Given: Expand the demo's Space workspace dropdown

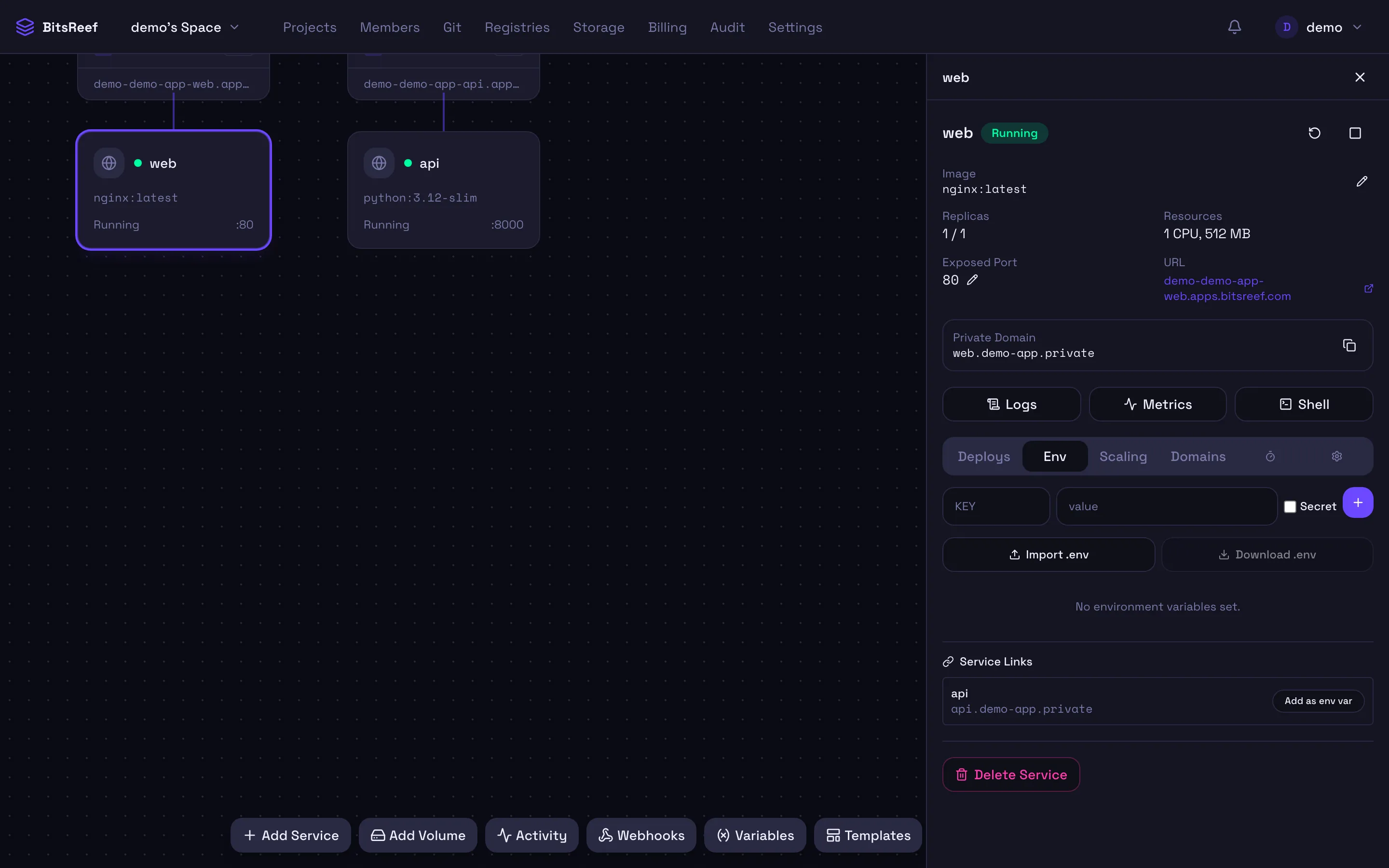Looking at the screenshot, I should pyautogui.click(x=185, y=27).
